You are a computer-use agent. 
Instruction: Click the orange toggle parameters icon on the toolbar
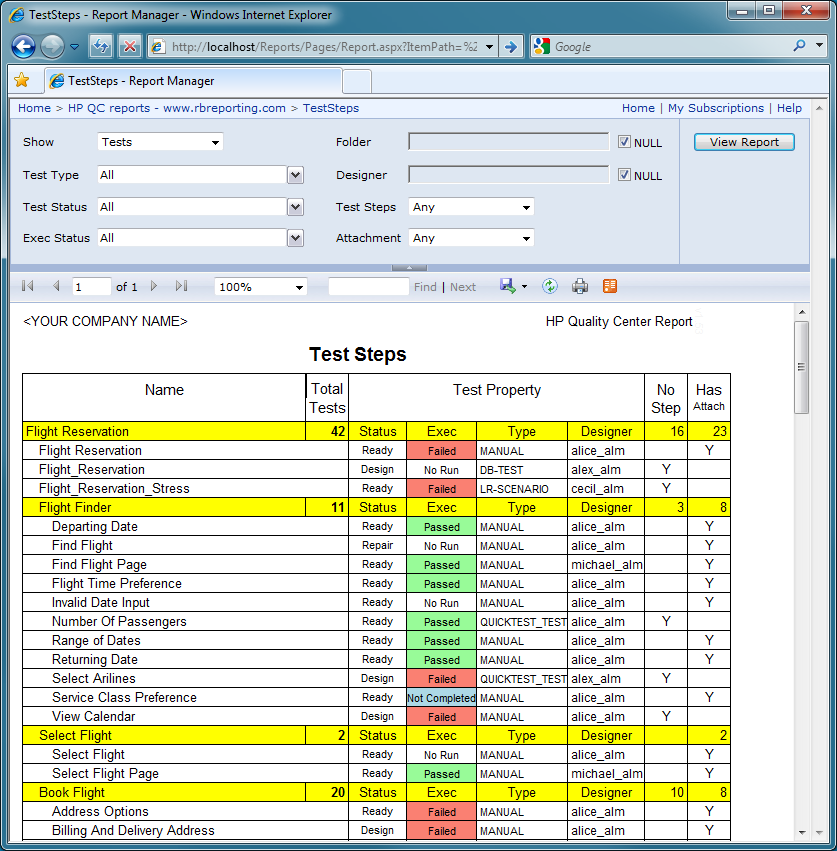[x=609, y=286]
